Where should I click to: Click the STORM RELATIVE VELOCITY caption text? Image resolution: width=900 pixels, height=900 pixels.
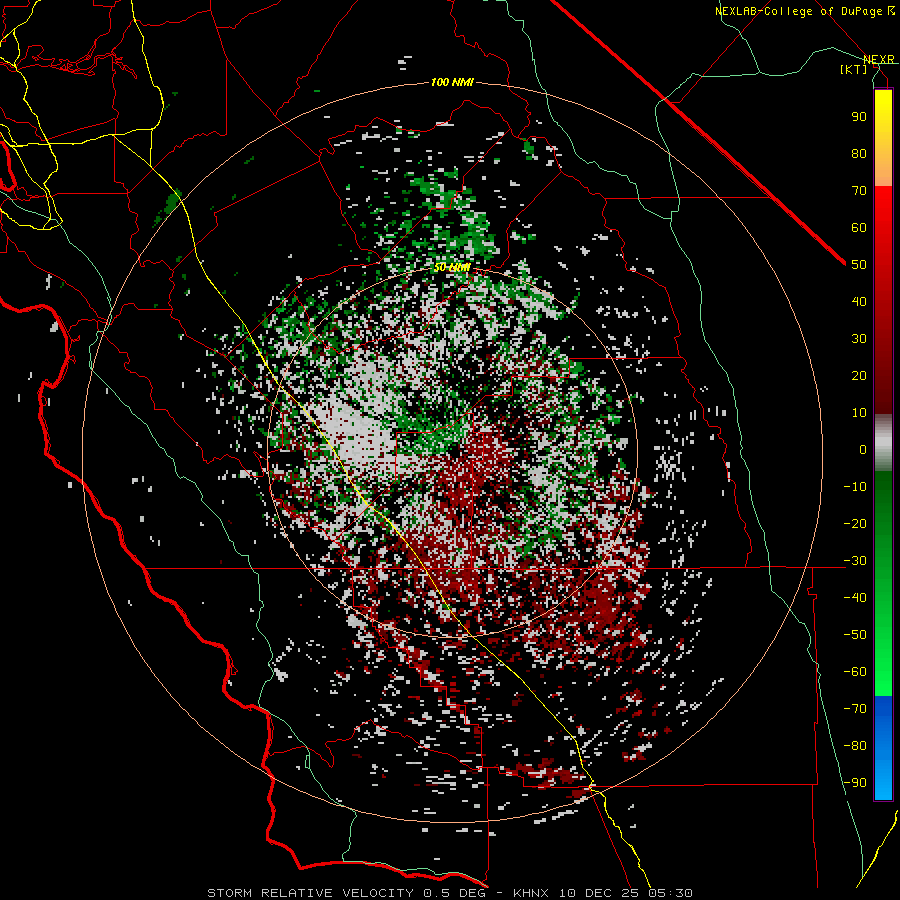click(310, 893)
